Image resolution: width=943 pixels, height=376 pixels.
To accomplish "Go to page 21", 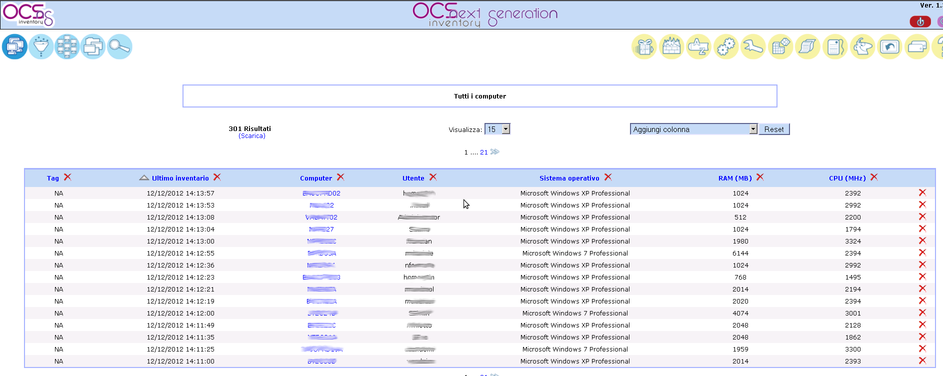I will 484,152.
